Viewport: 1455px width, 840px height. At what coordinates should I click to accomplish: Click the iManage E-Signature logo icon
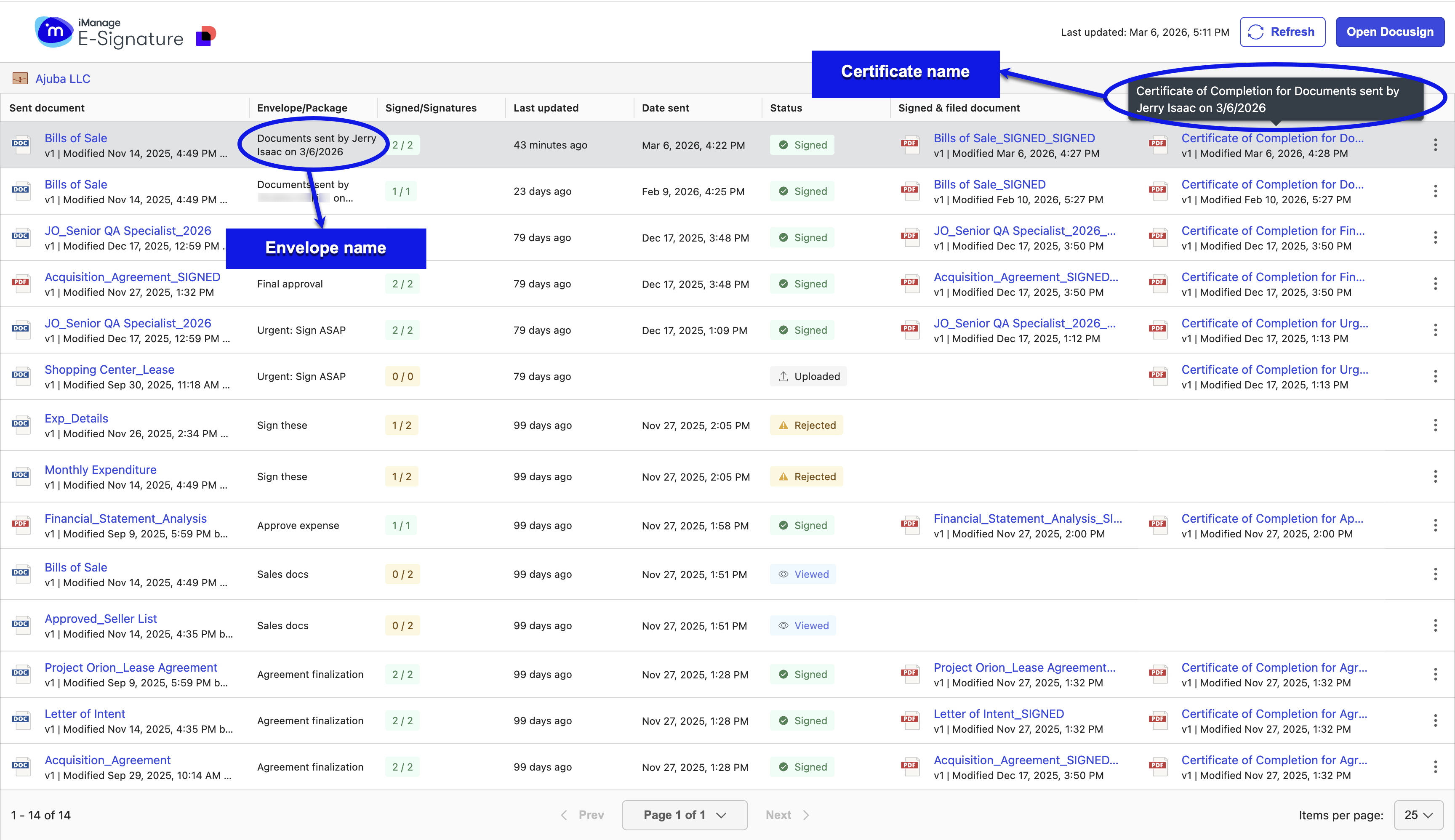pyautogui.click(x=53, y=32)
